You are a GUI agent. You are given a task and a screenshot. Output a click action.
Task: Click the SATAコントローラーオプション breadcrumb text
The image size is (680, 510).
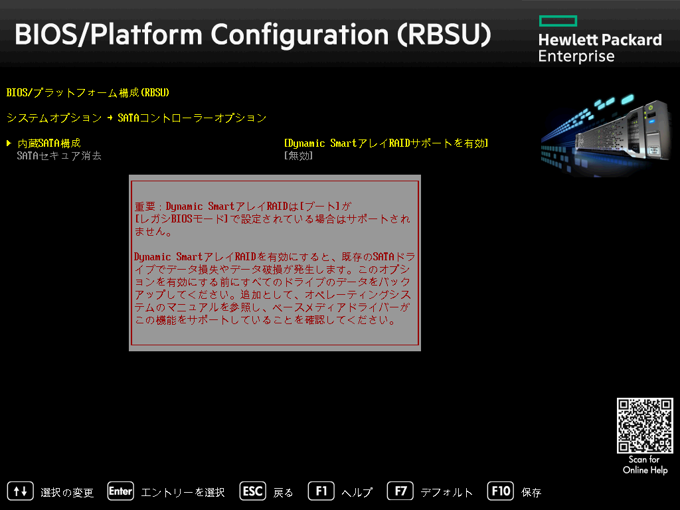[192, 118]
